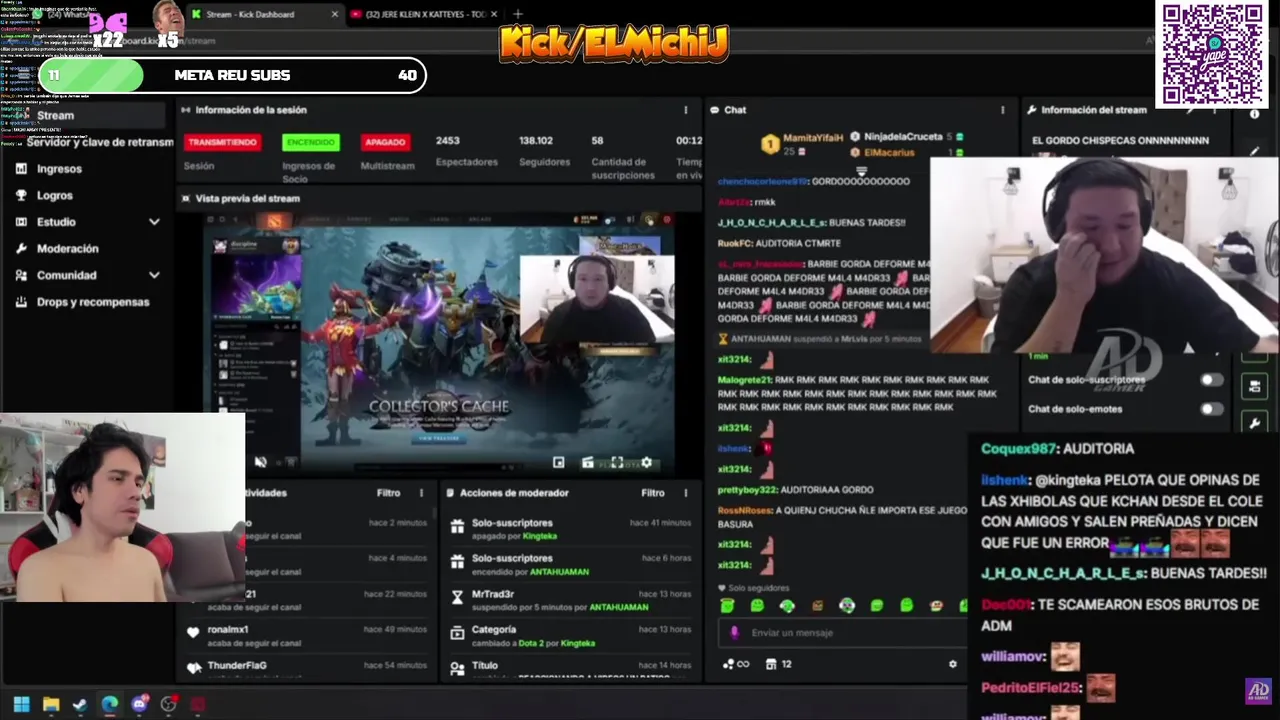Enter fullscreen on the stream preview
The height and width of the screenshot is (720, 1280).
coord(617,462)
